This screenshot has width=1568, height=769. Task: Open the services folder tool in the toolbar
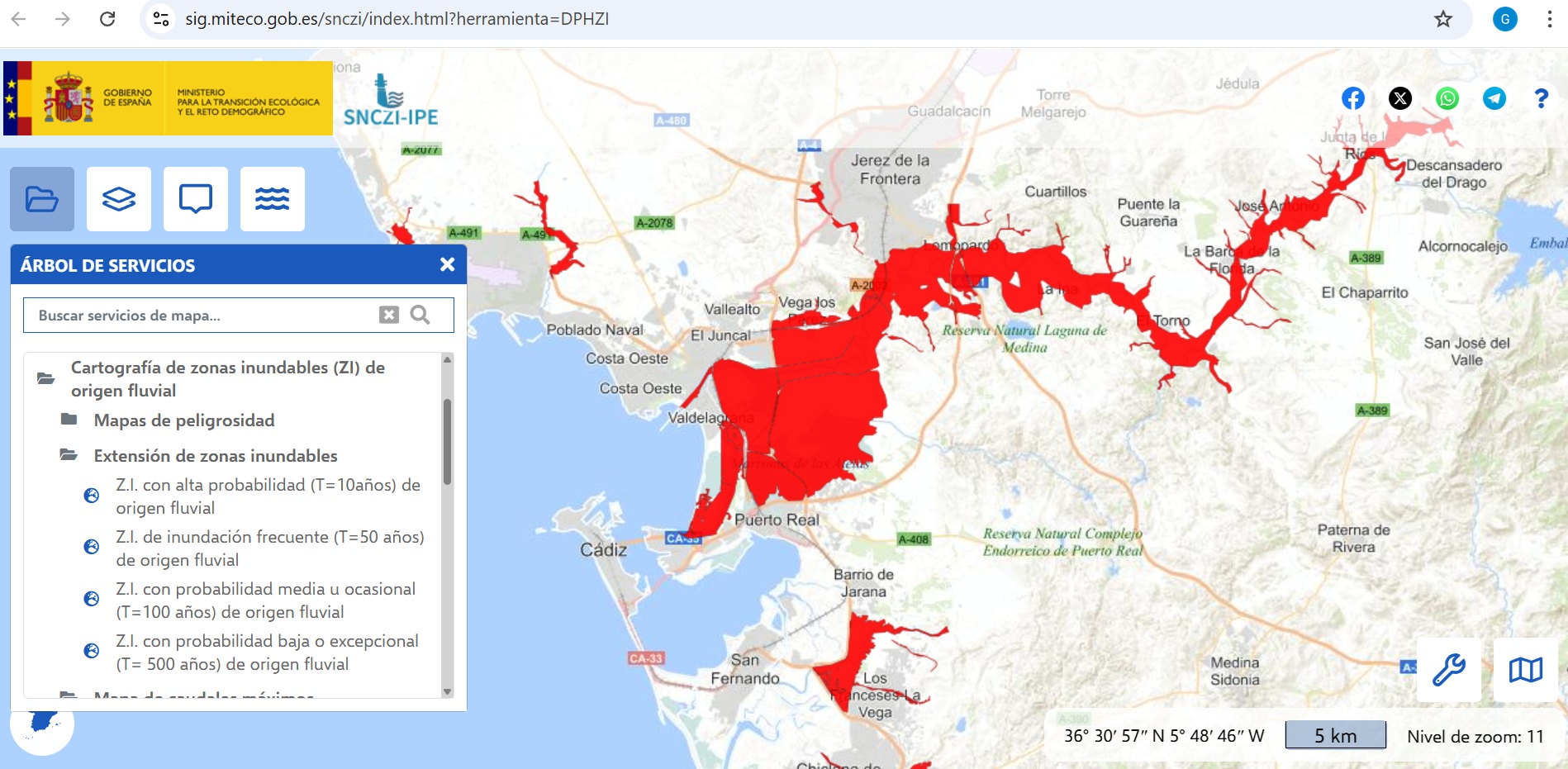[44, 198]
